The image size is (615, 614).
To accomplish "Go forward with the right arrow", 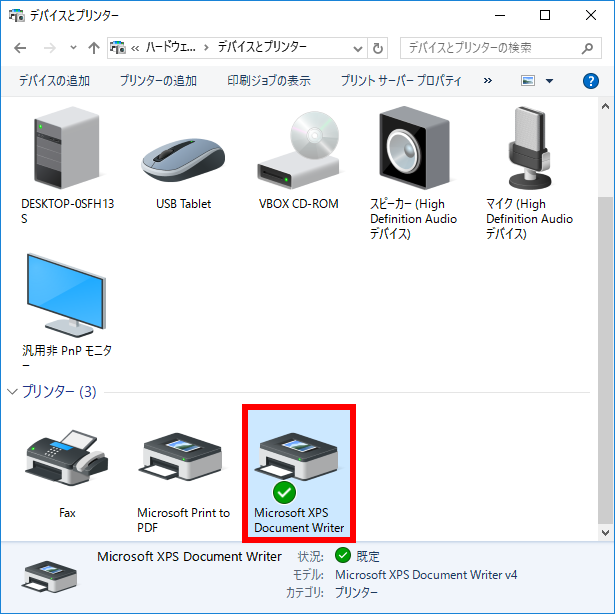I will pyautogui.click(x=49, y=48).
